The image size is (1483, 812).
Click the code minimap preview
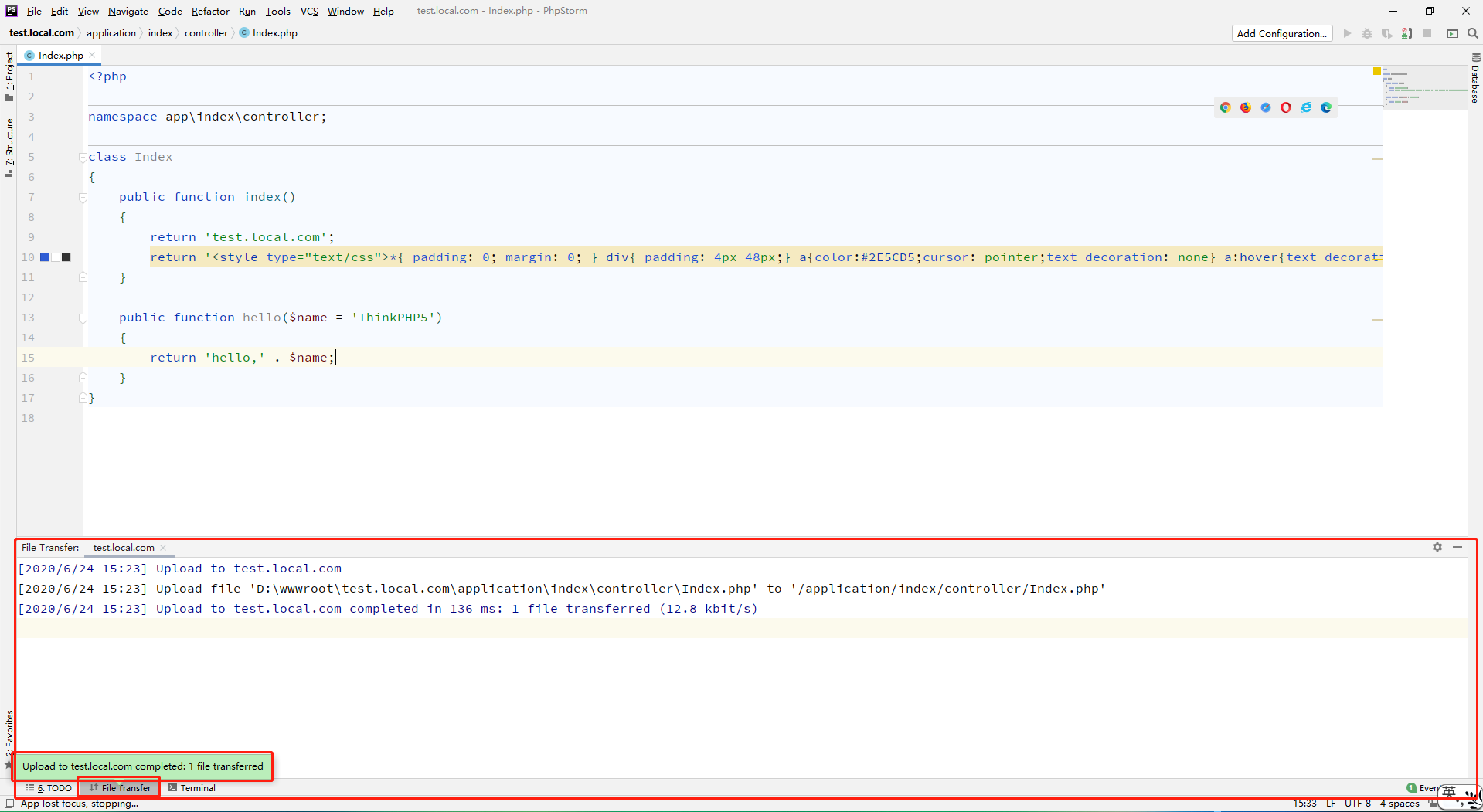click(x=1424, y=87)
